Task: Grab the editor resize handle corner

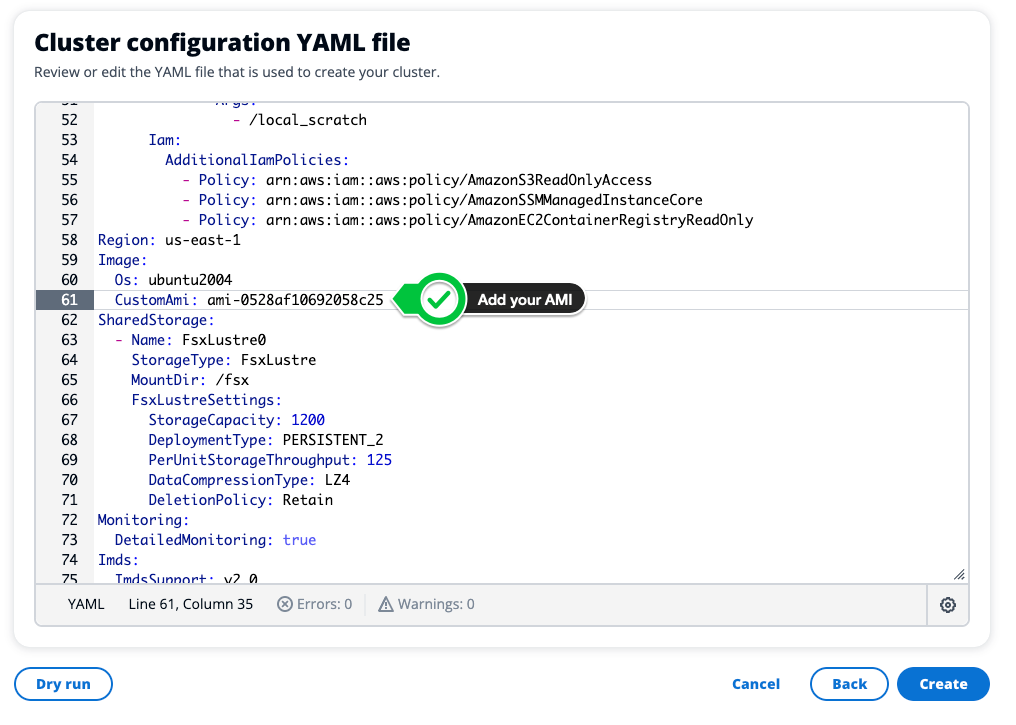Action: click(x=959, y=574)
